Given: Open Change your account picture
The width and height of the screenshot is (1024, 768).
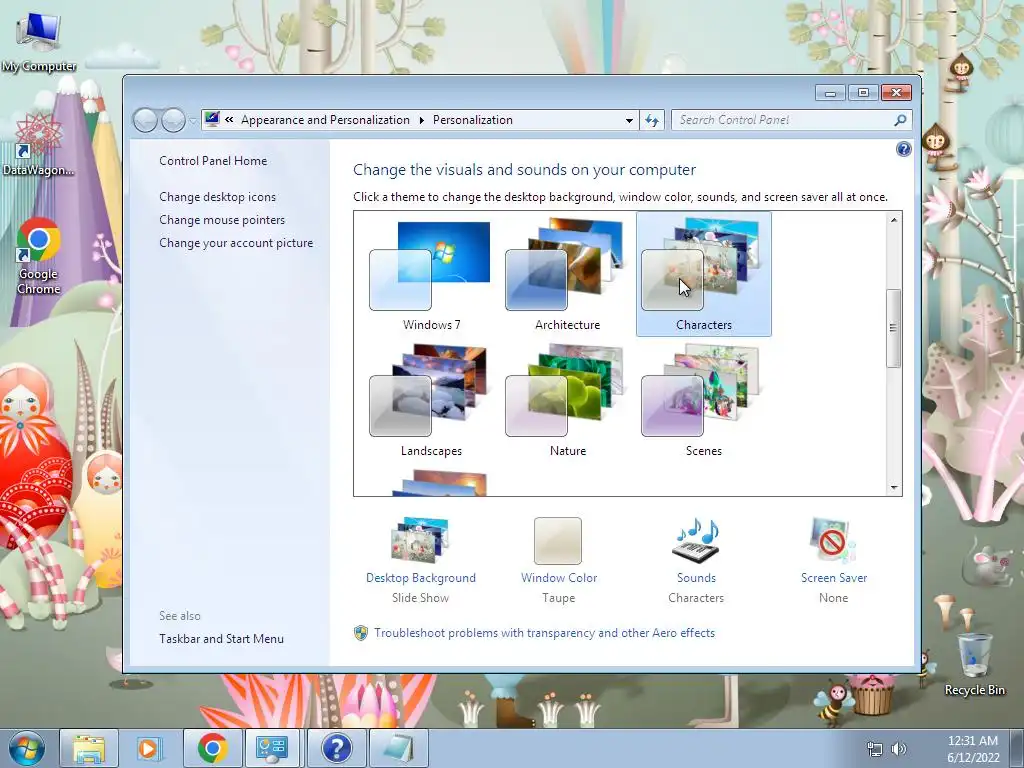Looking at the screenshot, I should coord(236,243).
